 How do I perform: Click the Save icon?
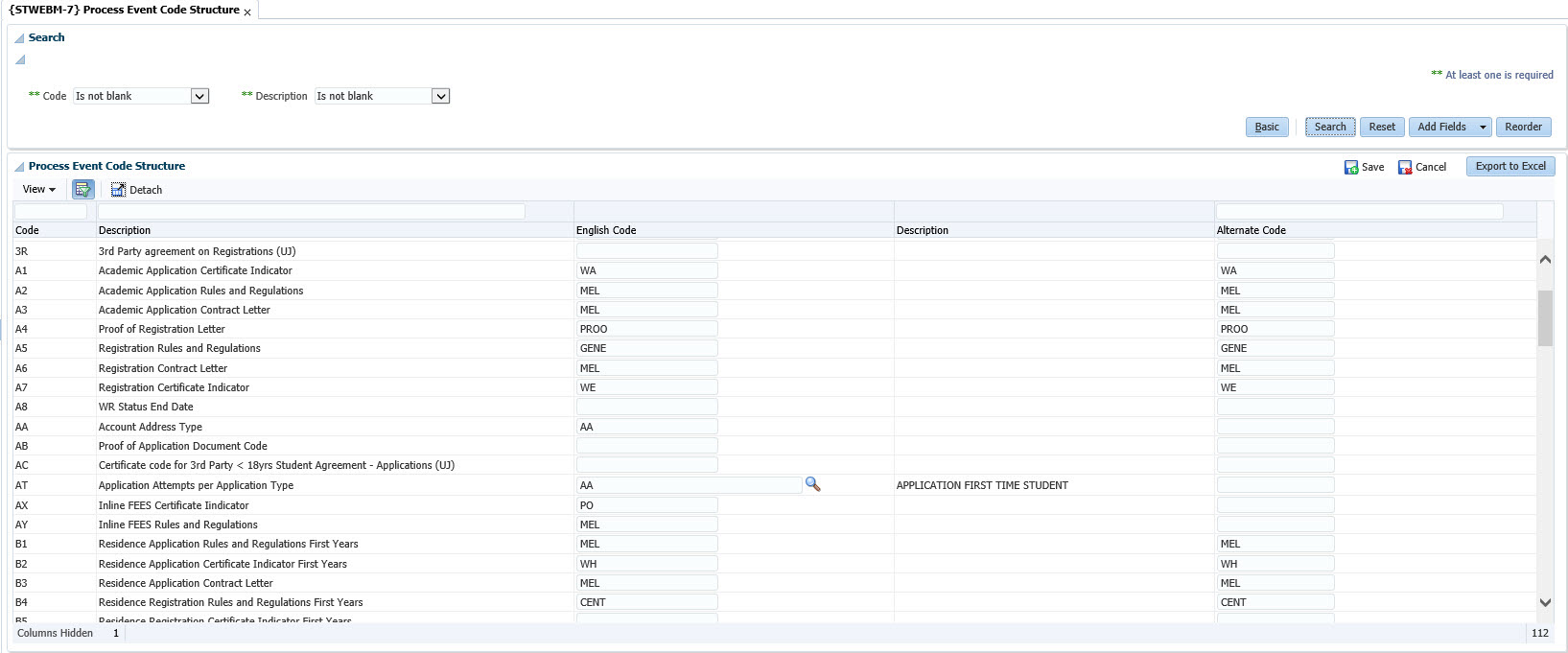1351,167
